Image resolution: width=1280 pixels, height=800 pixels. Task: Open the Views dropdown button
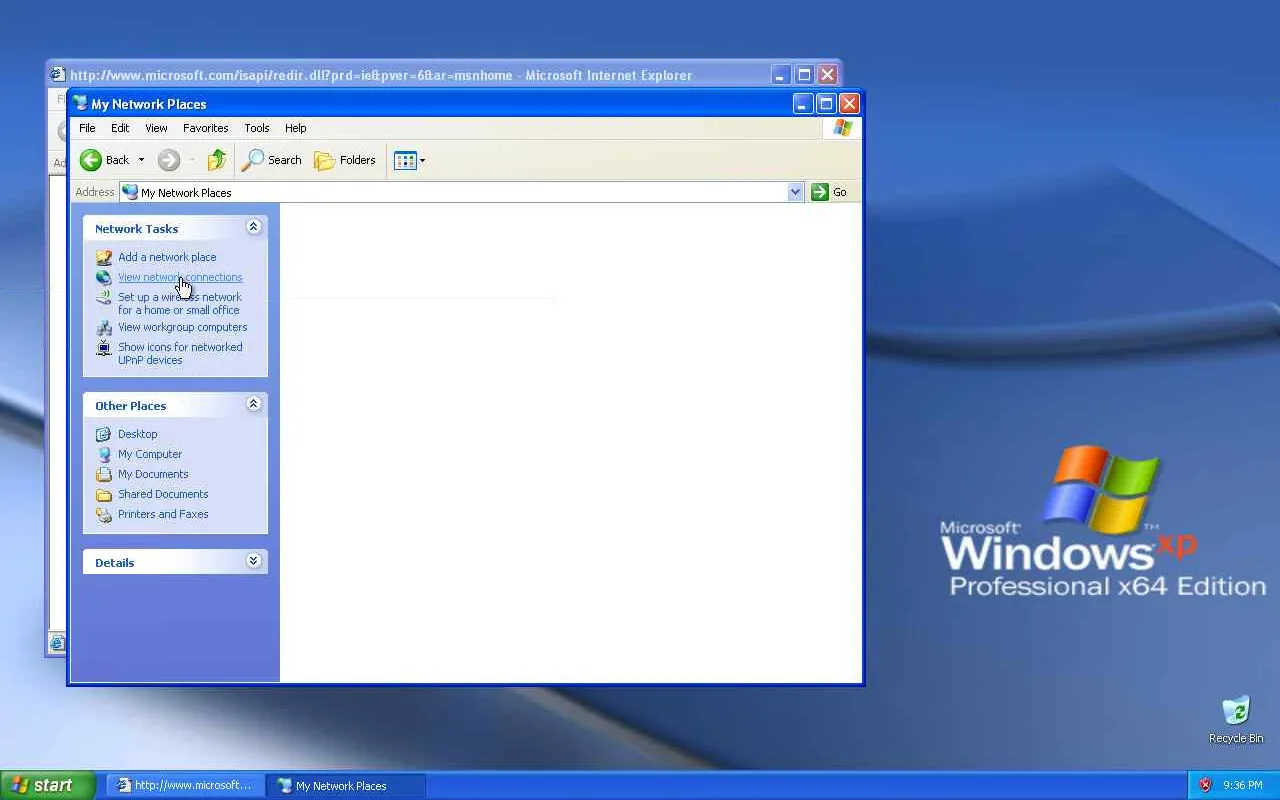409,160
